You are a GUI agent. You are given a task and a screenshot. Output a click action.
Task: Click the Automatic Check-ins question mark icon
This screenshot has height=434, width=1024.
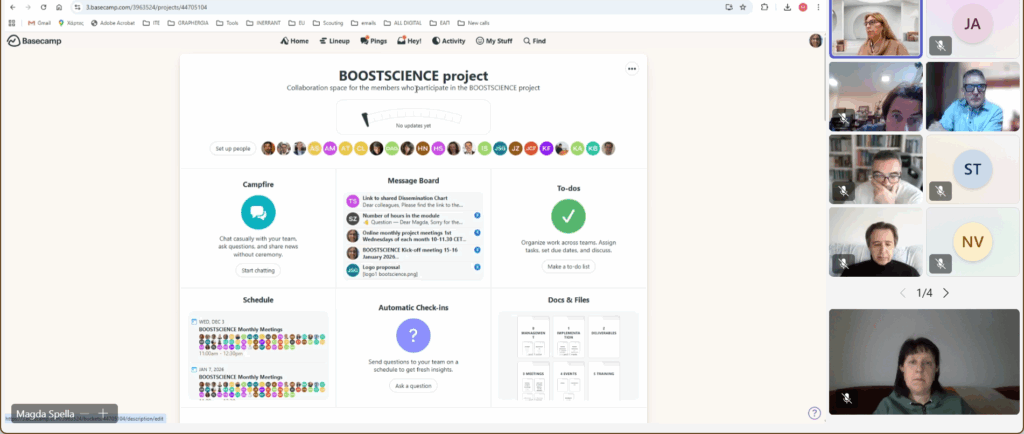tap(413, 335)
